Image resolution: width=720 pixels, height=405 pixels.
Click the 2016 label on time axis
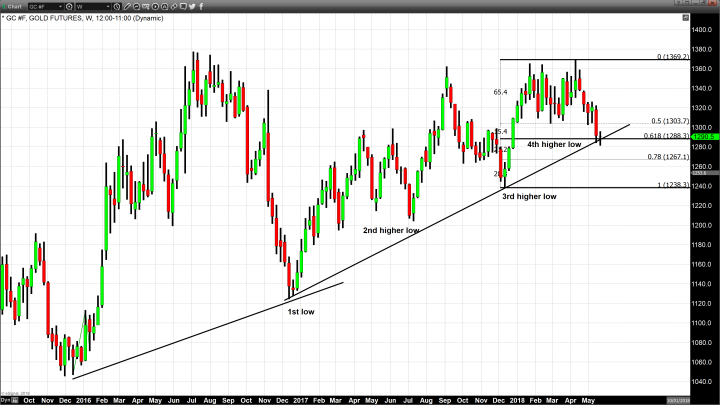(x=84, y=400)
